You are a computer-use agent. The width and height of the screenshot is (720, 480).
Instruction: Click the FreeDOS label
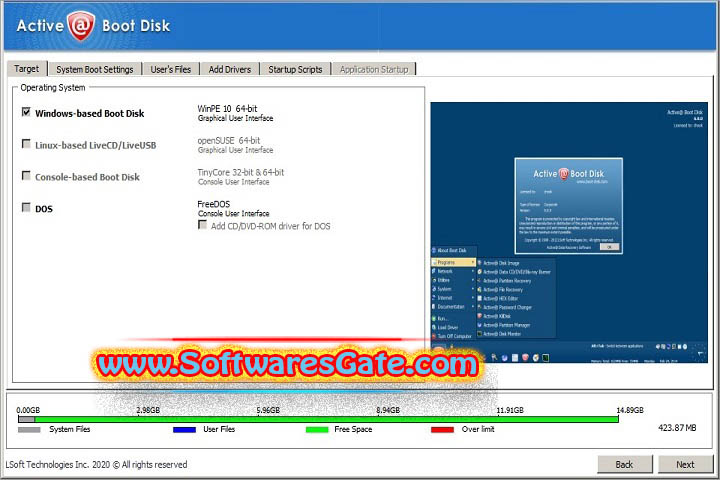pyautogui.click(x=214, y=204)
